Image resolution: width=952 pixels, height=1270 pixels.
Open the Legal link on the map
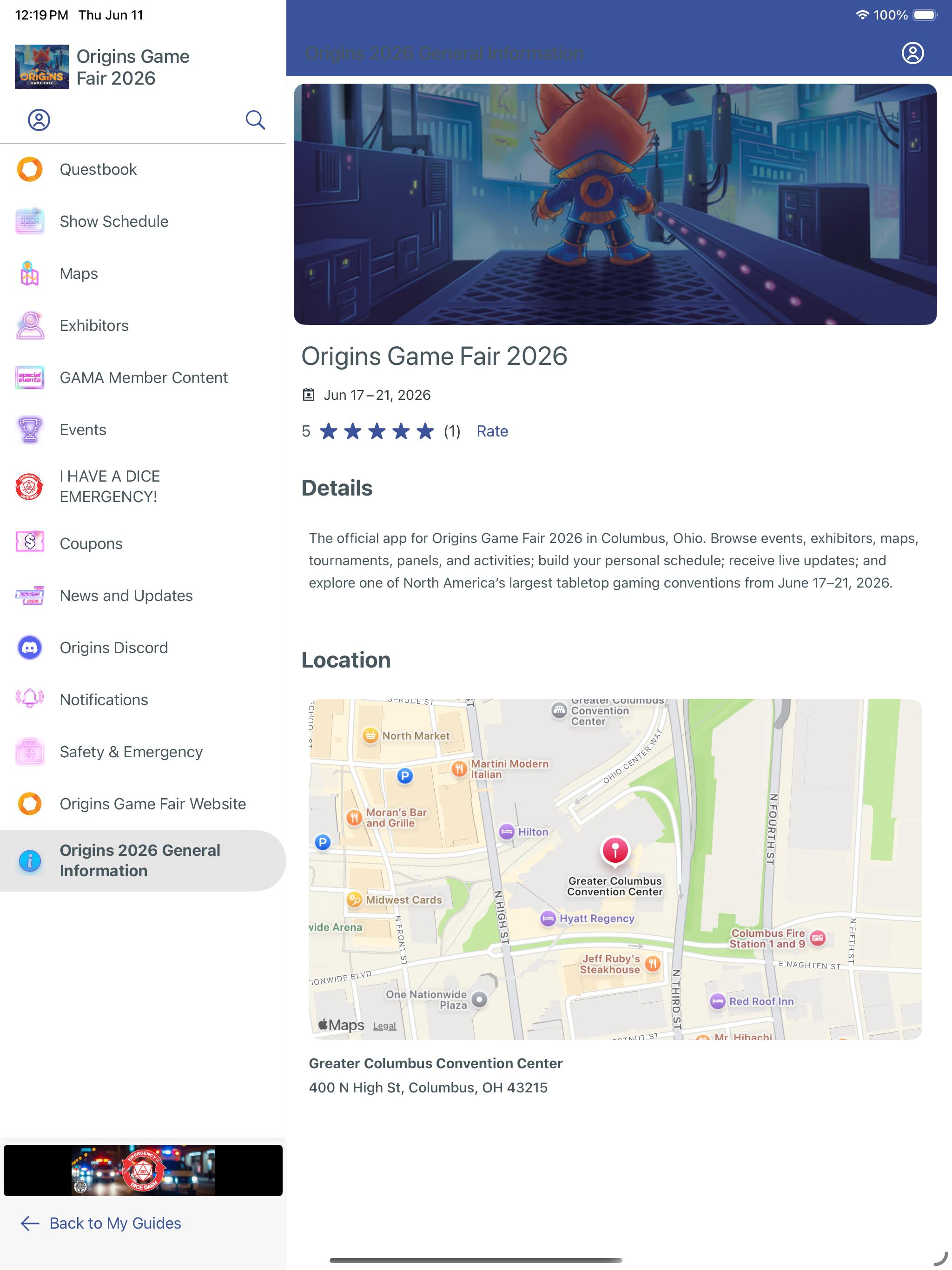384,1025
